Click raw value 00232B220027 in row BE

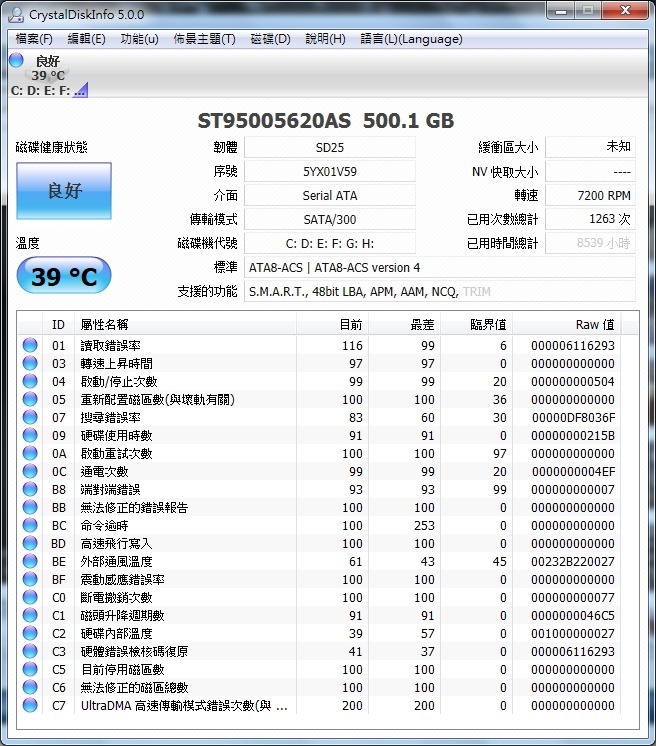click(573, 561)
